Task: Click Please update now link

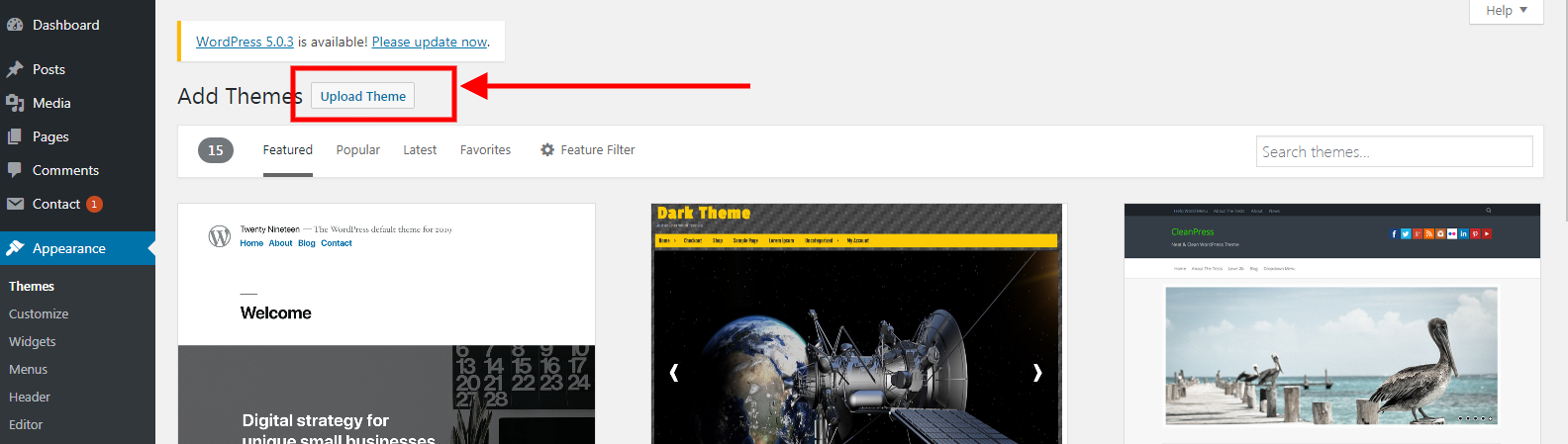Action: [430, 42]
